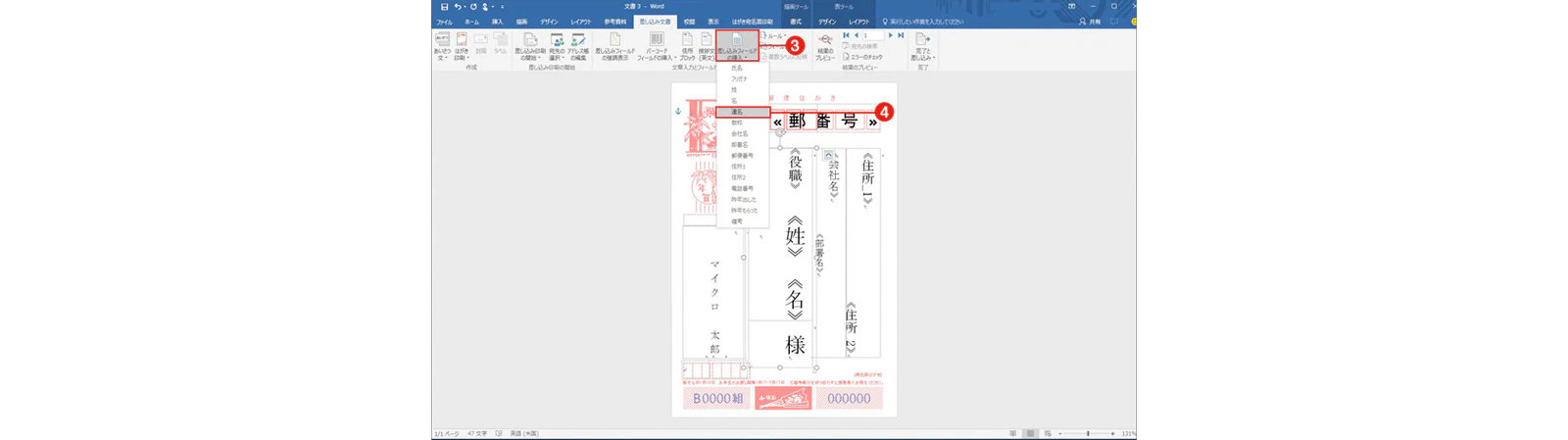
Task: Click the Redo icon in title bar
Action: pos(473,6)
